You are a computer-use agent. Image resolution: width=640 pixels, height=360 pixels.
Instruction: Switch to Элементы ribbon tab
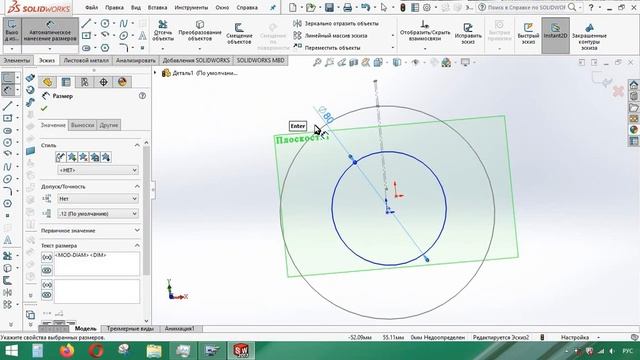click(x=17, y=60)
